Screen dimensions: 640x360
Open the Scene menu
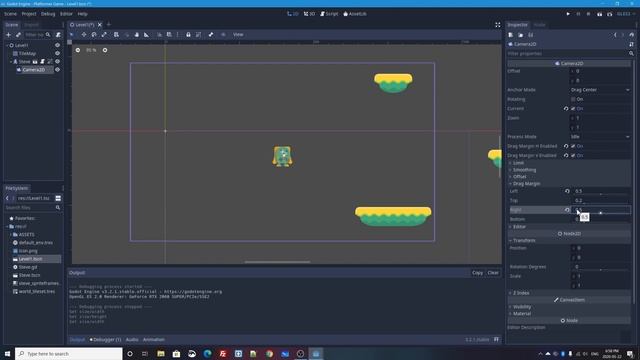pyautogui.click(x=10, y=14)
